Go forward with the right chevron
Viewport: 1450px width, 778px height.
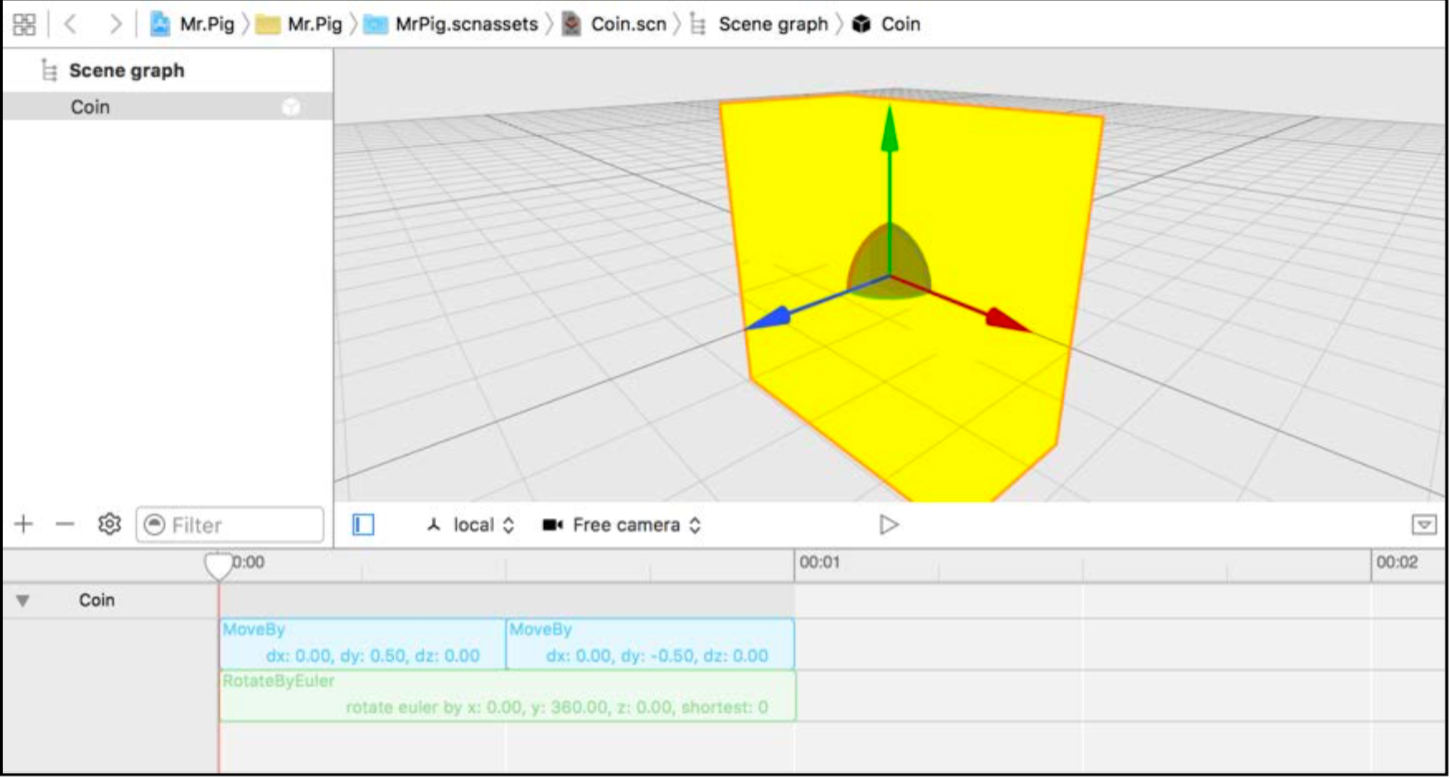(116, 24)
